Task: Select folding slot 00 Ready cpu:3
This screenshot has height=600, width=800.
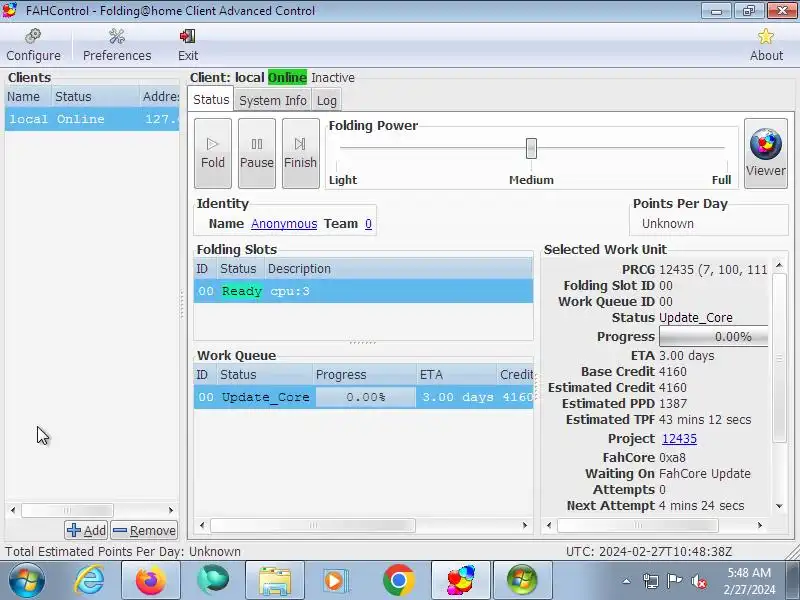Action: click(363, 291)
